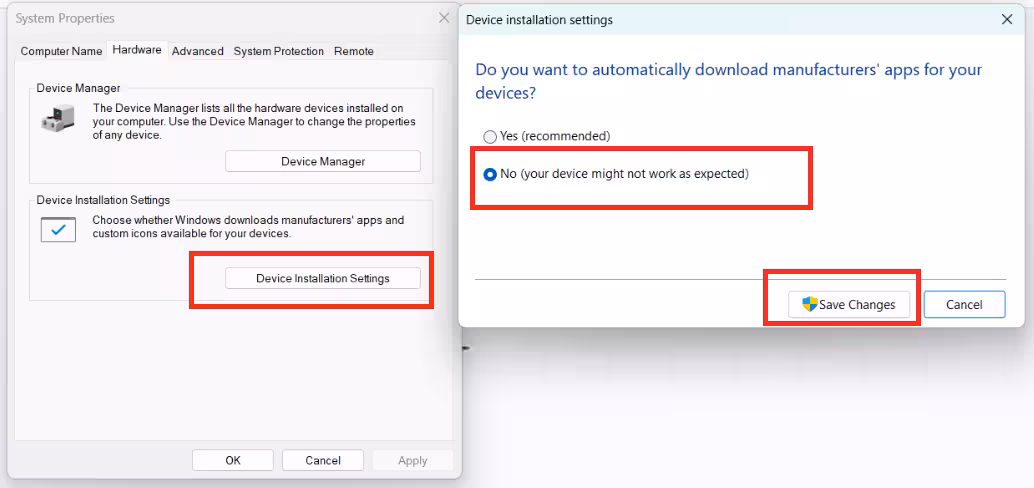1034x488 pixels.
Task: Choose No (your device might not work)
Action: 616,175
